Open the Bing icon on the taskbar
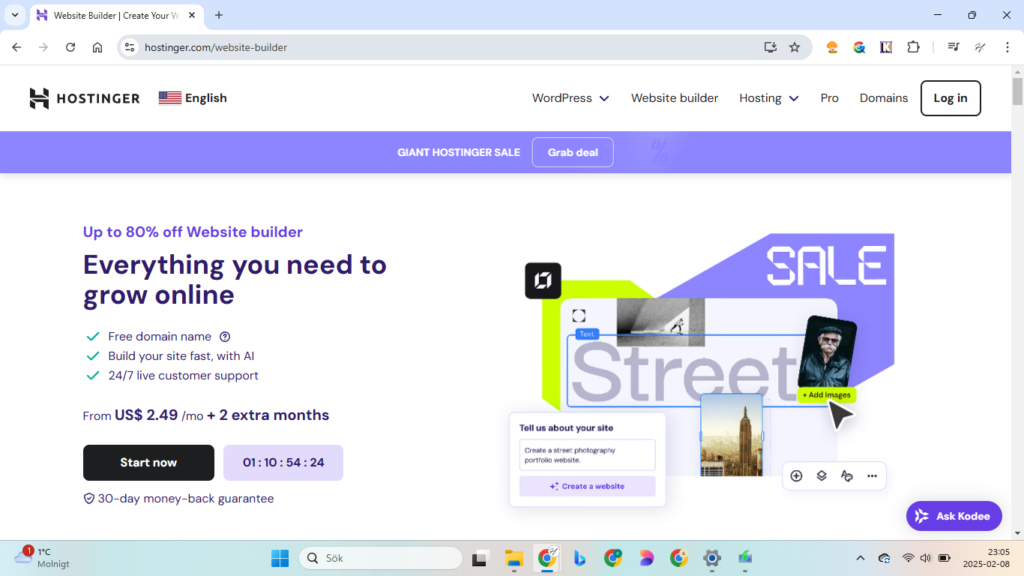The width and height of the screenshot is (1024, 576). coord(579,558)
